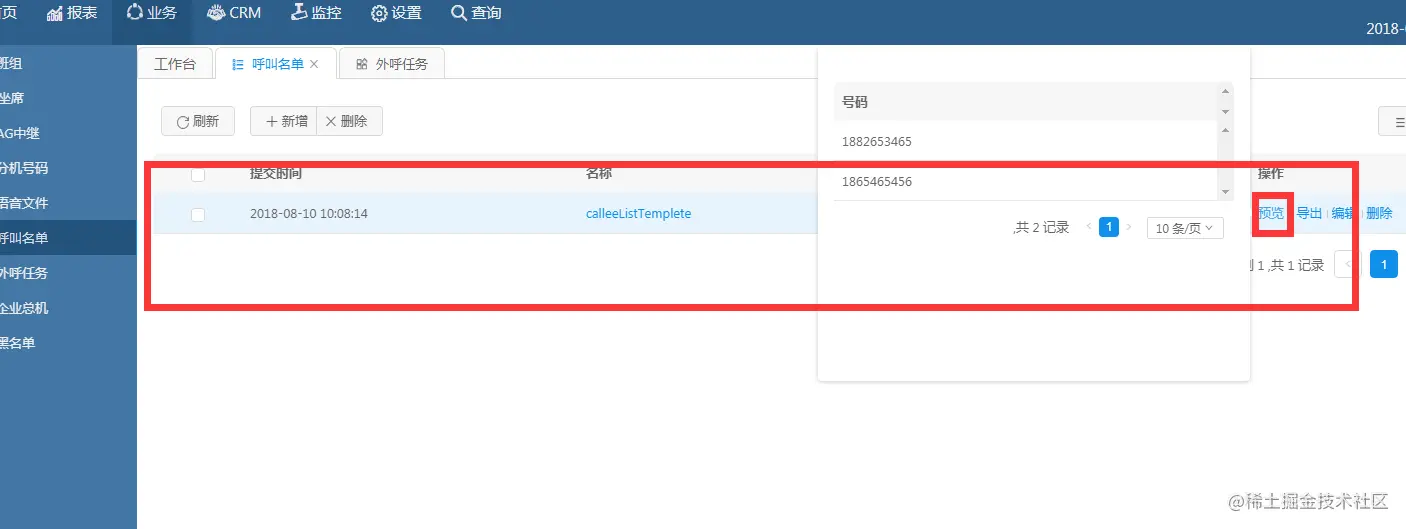The height and width of the screenshot is (529, 1406).
Task: Check the calleeListTemplete row checkbox
Action: click(198, 214)
